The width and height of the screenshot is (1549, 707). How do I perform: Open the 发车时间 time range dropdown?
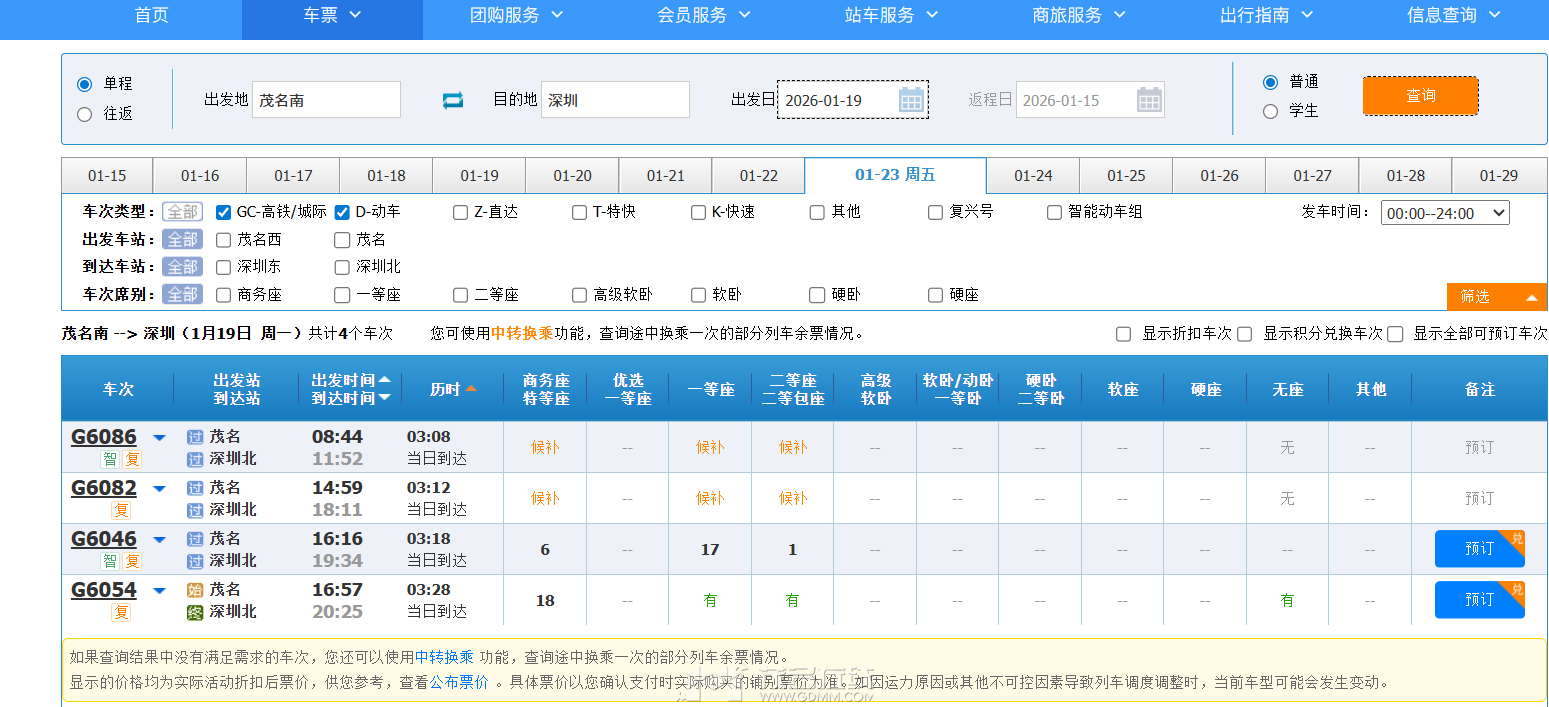(1445, 212)
